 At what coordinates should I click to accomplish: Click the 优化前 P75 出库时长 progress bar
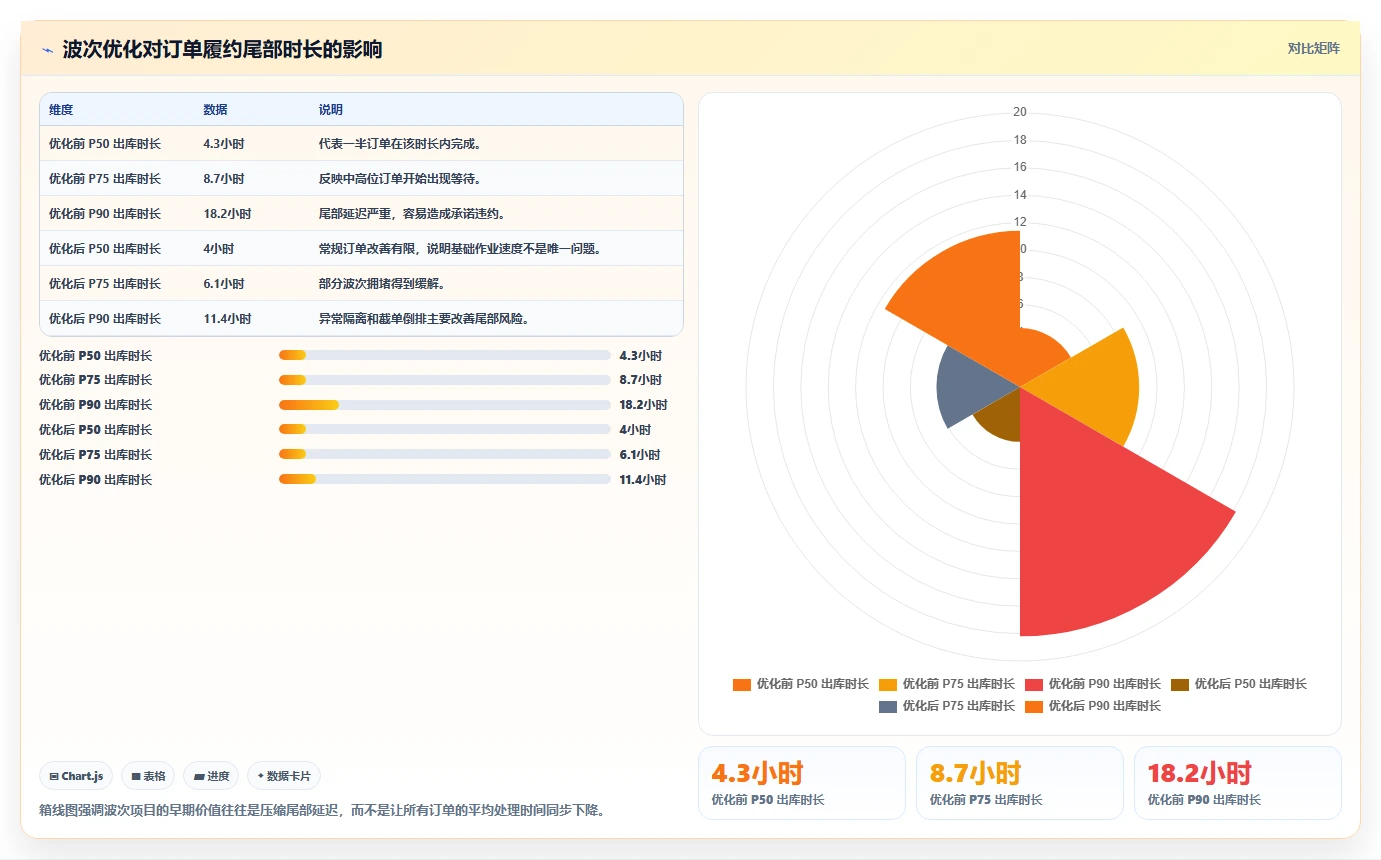[x=445, y=380]
